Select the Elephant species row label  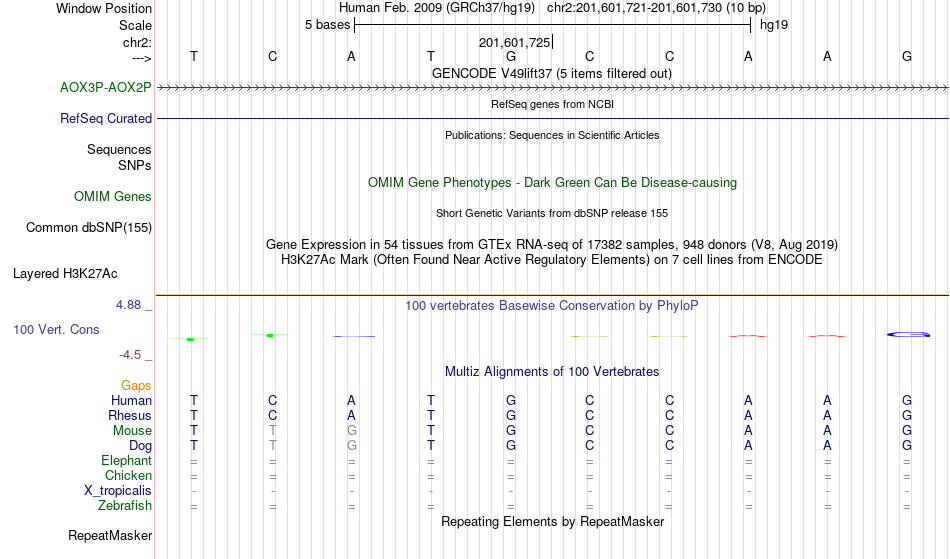coord(126,460)
